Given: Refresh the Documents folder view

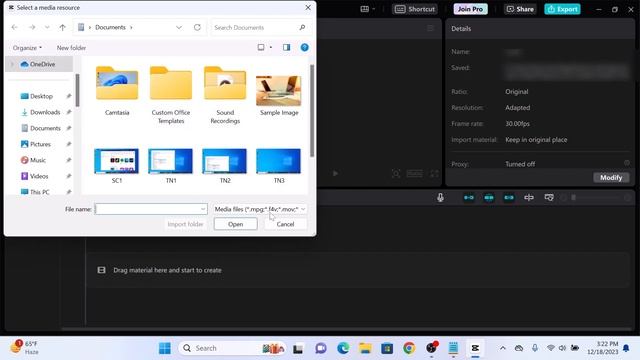Looking at the screenshot, I should point(197,27).
